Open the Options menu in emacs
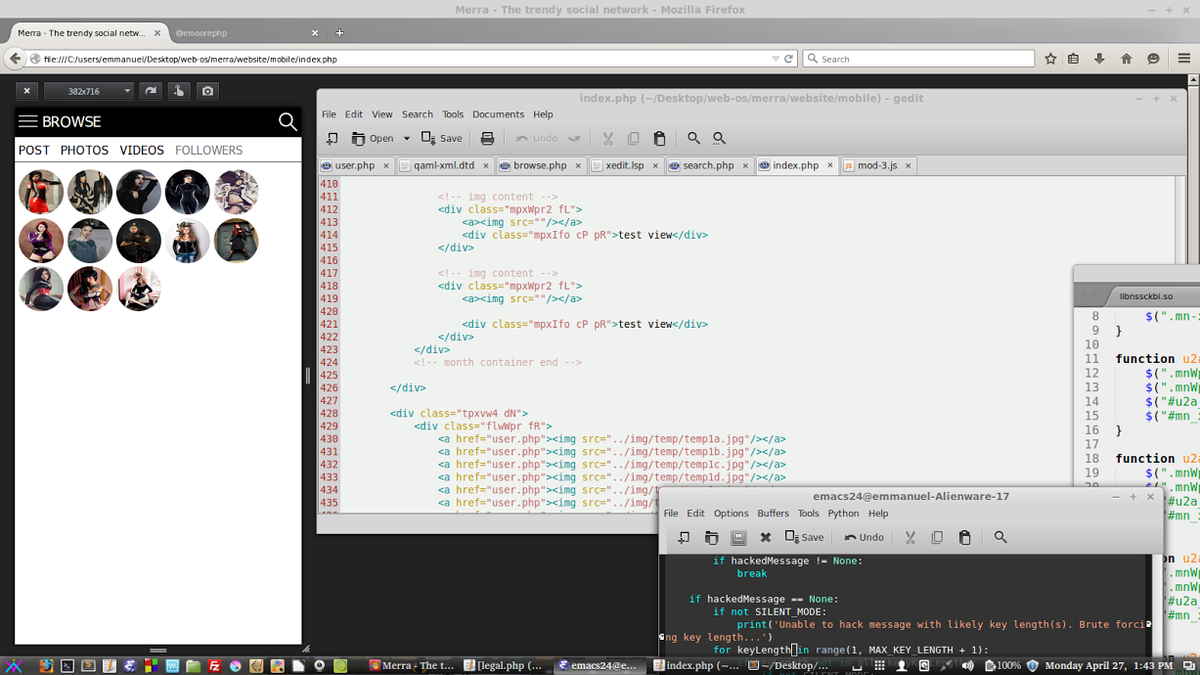Image resolution: width=1200 pixels, height=675 pixels. coord(731,513)
